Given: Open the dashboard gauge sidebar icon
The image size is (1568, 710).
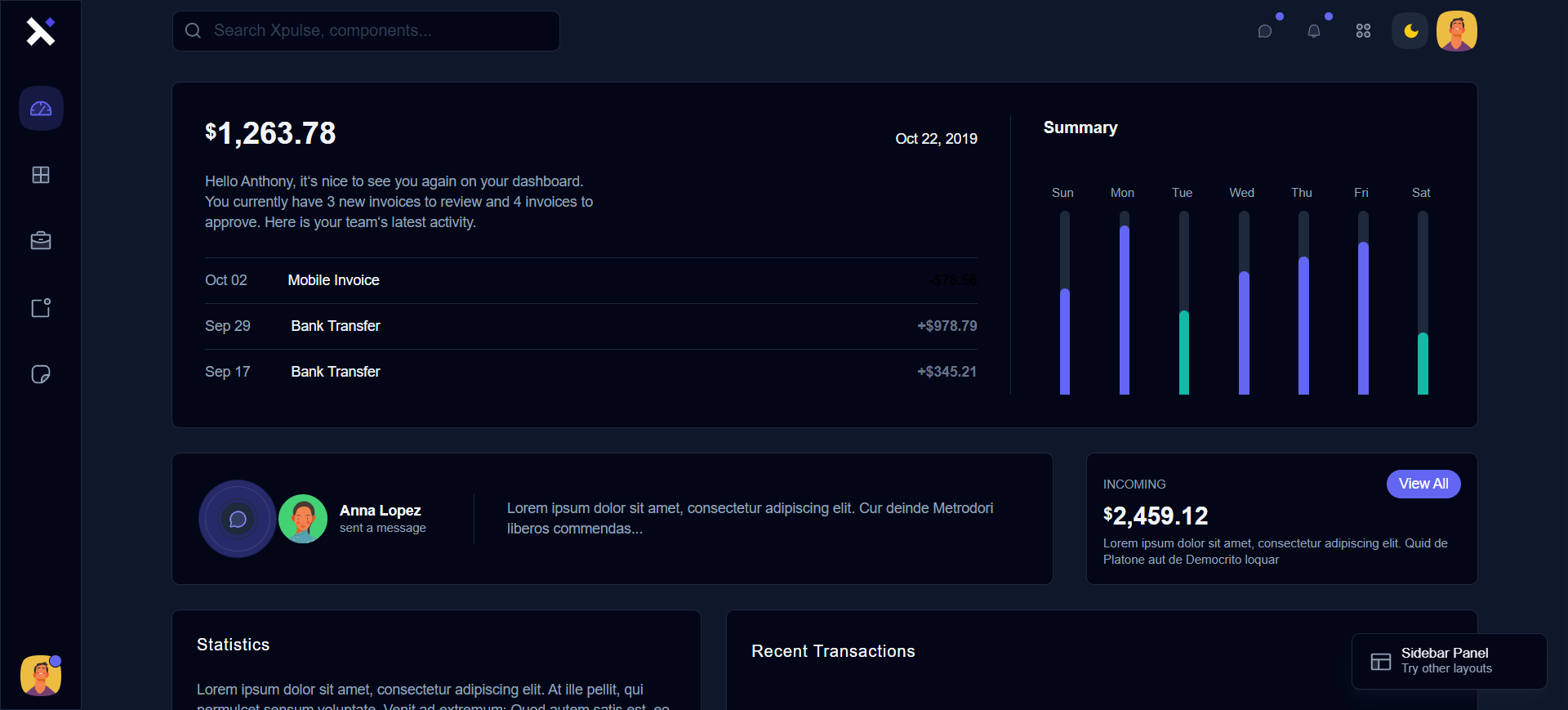Looking at the screenshot, I should 41,109.
